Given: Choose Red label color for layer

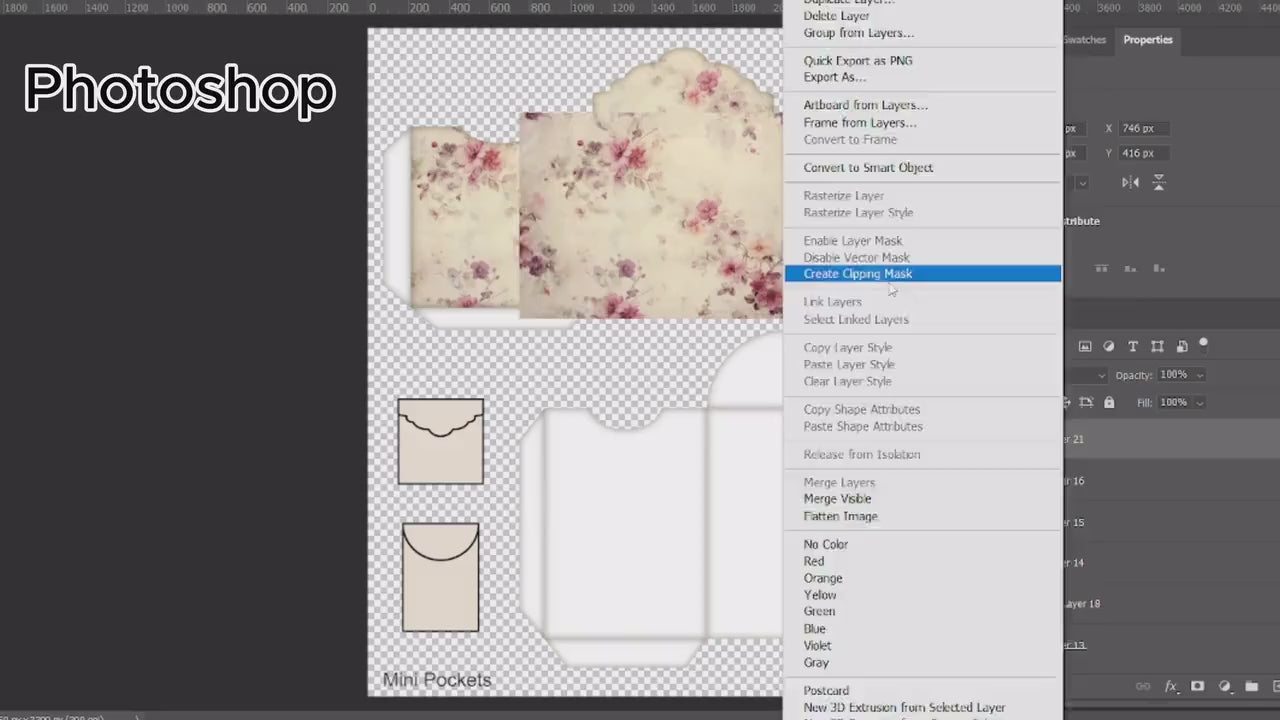Looking at the screenshot, I should [814, 562].
